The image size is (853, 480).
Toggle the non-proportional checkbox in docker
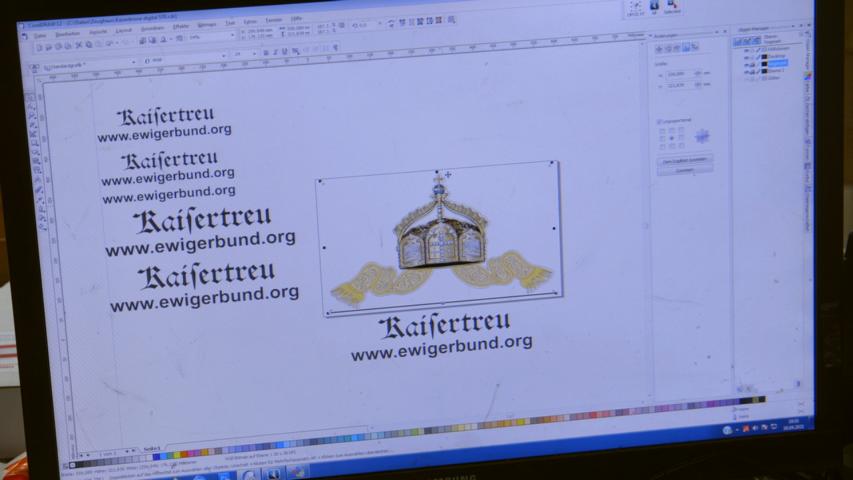point(659,122)
